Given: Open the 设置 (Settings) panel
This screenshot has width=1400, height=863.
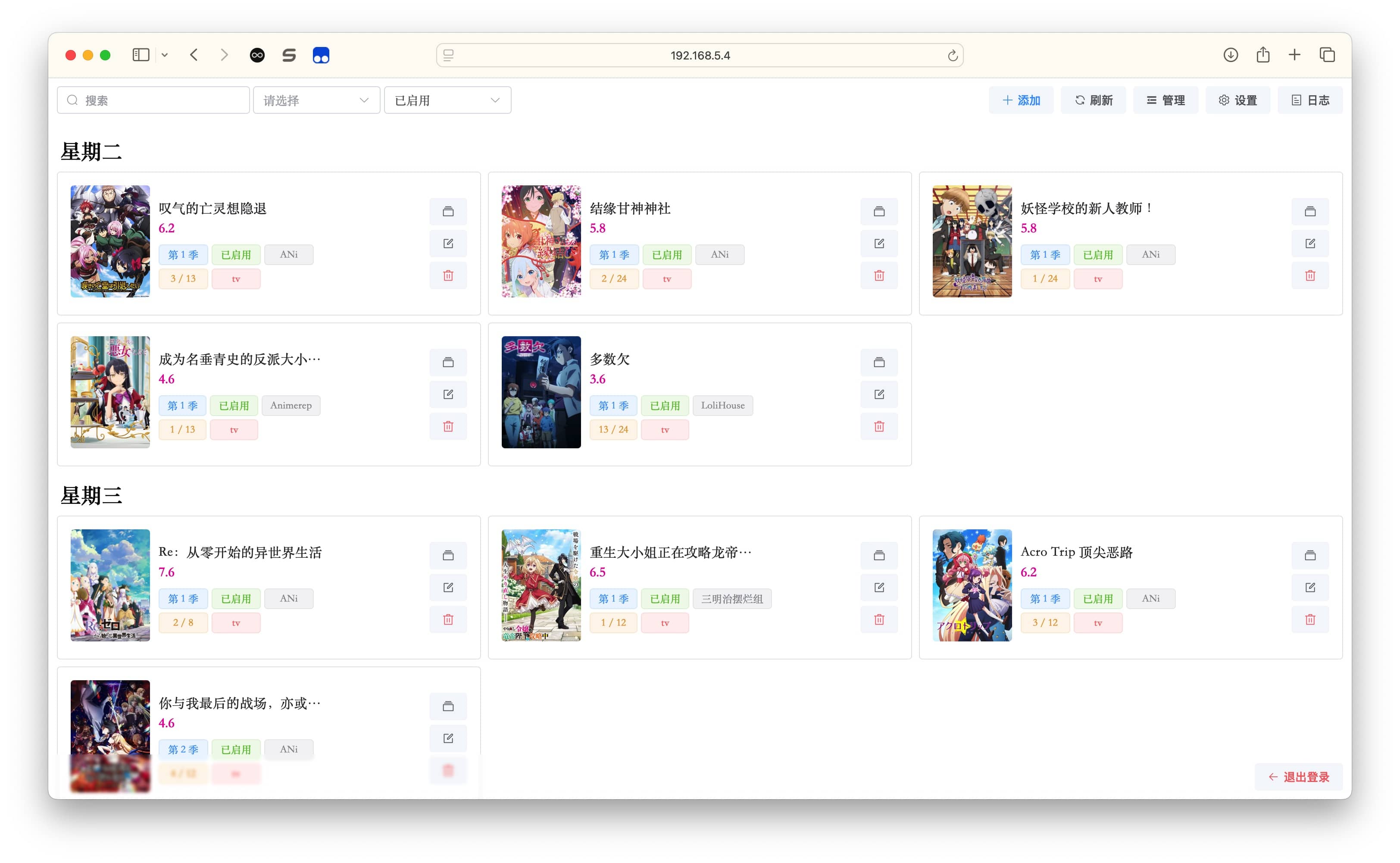Looking at the screenshot, I should point(1238,100).
